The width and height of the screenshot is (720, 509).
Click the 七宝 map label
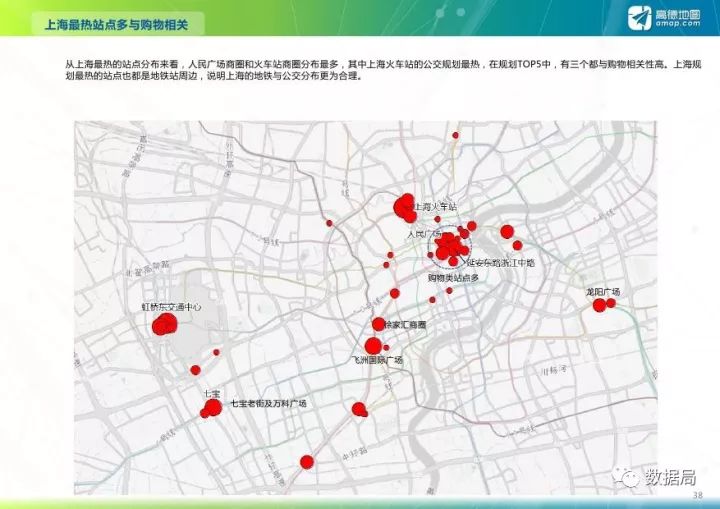point(212,394)
